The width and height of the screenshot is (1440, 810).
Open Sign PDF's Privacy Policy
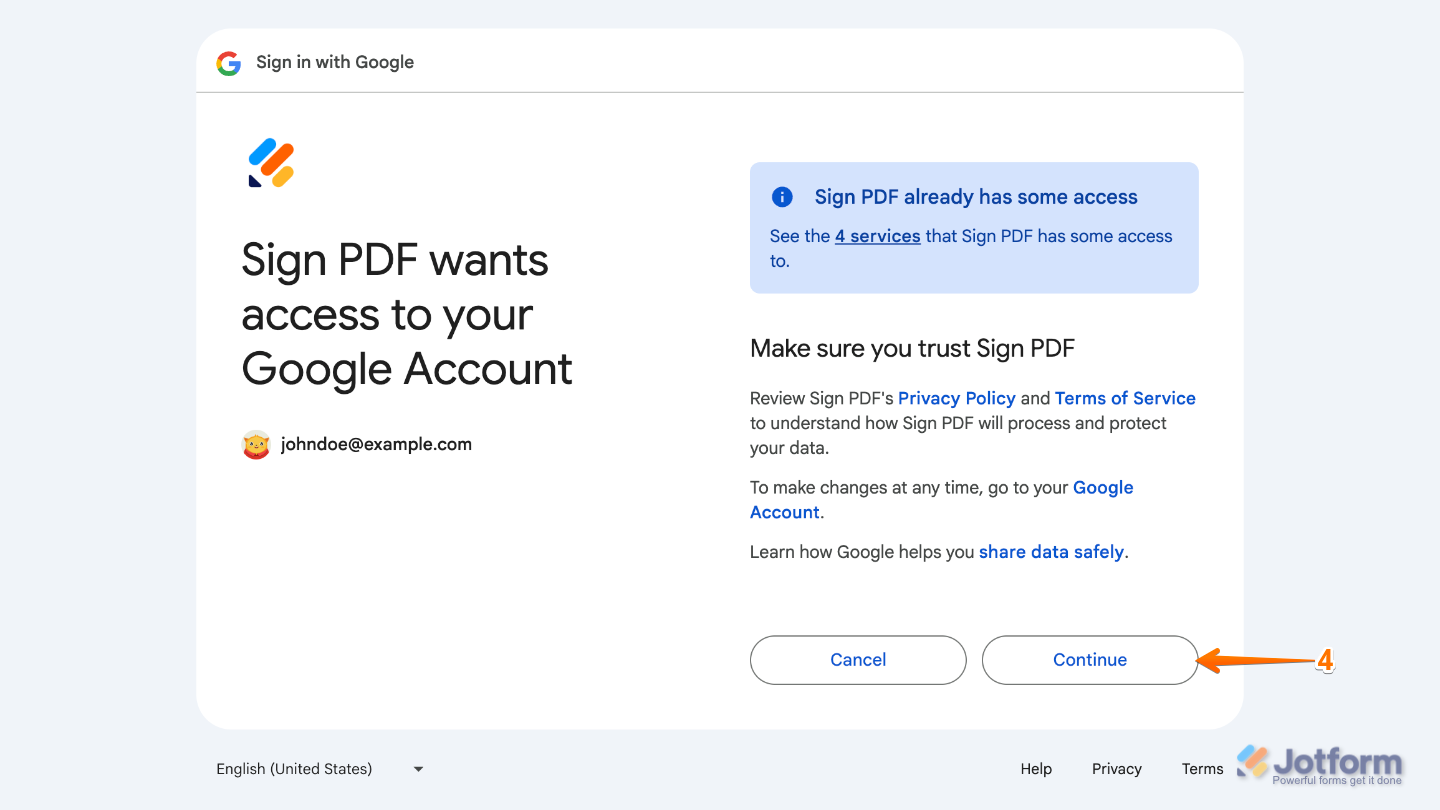[x=956, y=398]
